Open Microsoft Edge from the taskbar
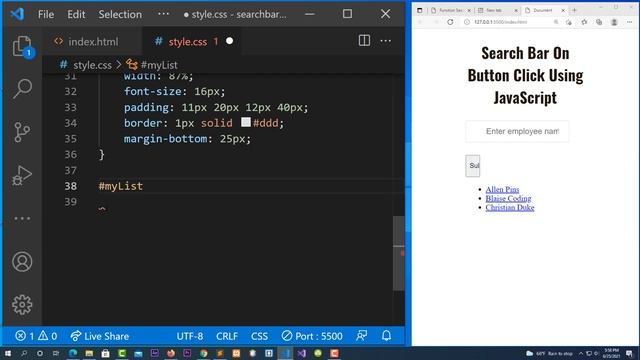 (x=73, y=353)
